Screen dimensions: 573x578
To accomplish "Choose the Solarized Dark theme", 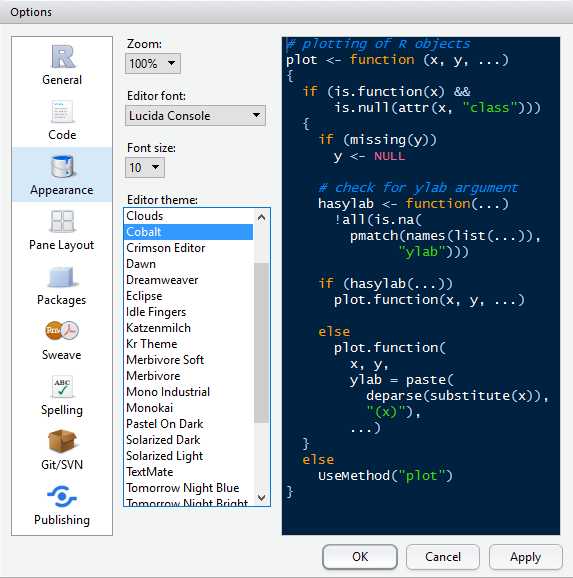I will tap(188, 440).
